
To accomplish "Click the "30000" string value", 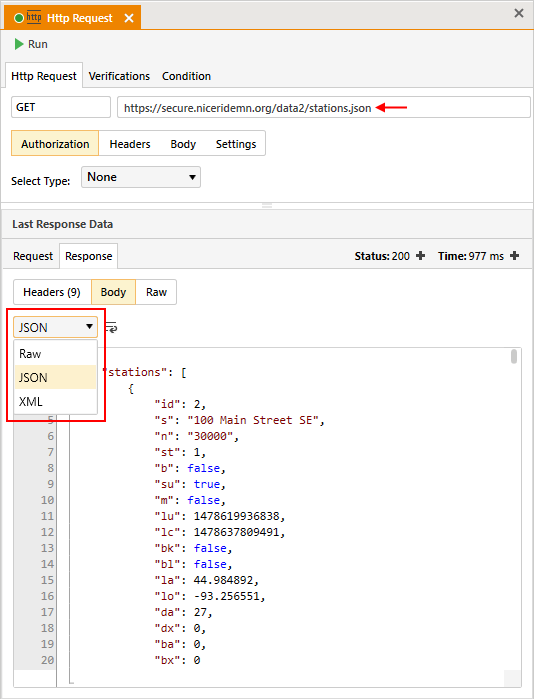I will tap(210, 436).
